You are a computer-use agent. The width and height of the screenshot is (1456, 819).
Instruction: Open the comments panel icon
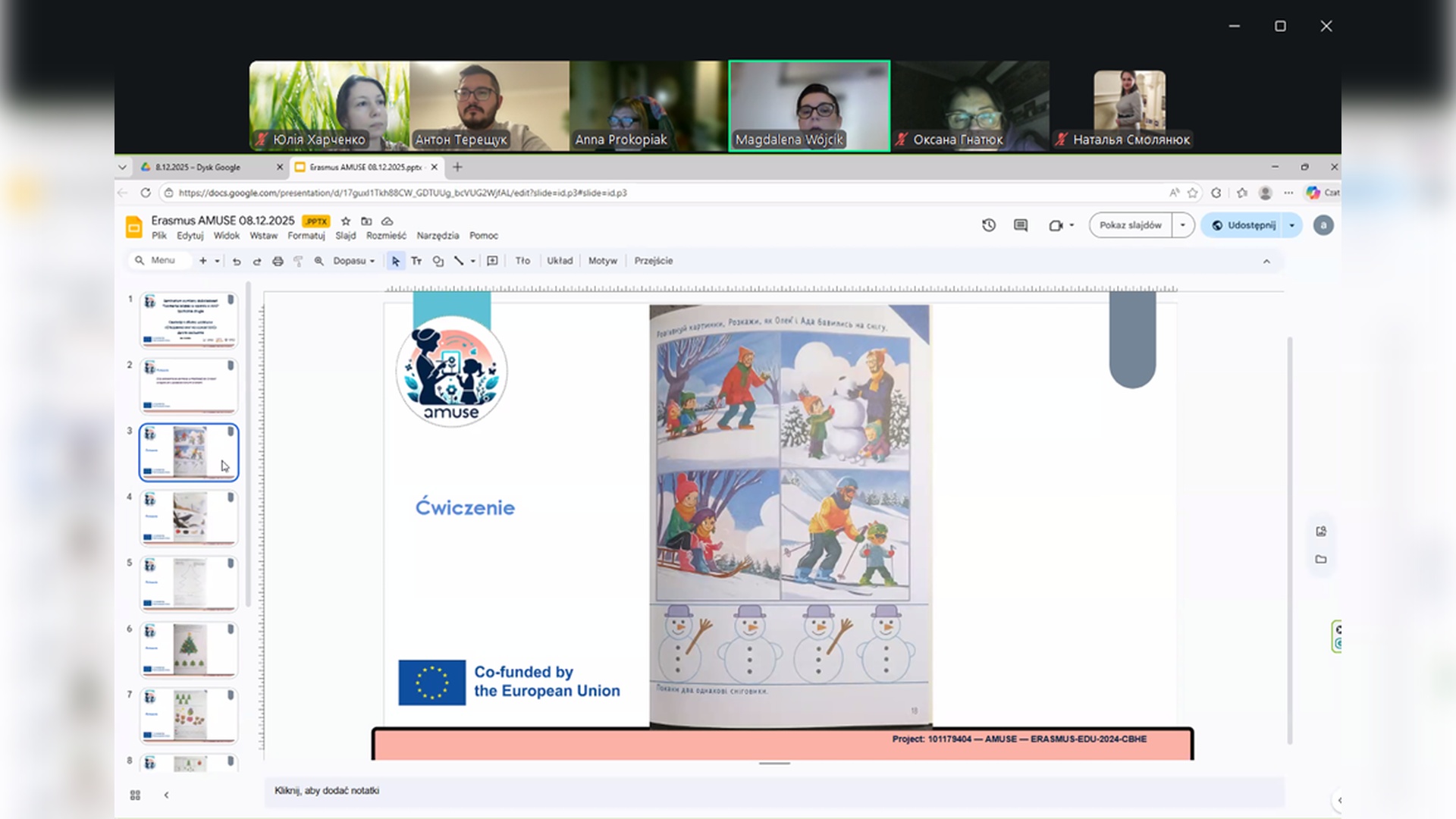point(1021,225)
